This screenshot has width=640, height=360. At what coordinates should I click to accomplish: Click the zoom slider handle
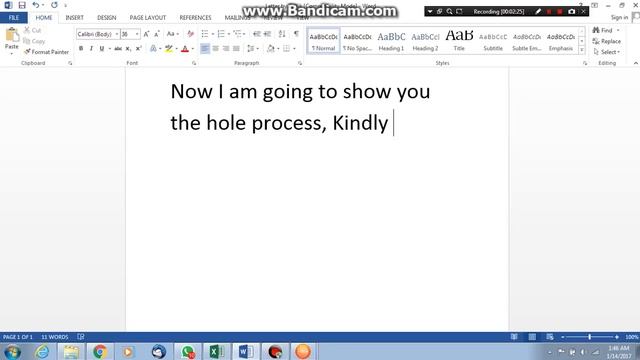[x=589, y=337]
